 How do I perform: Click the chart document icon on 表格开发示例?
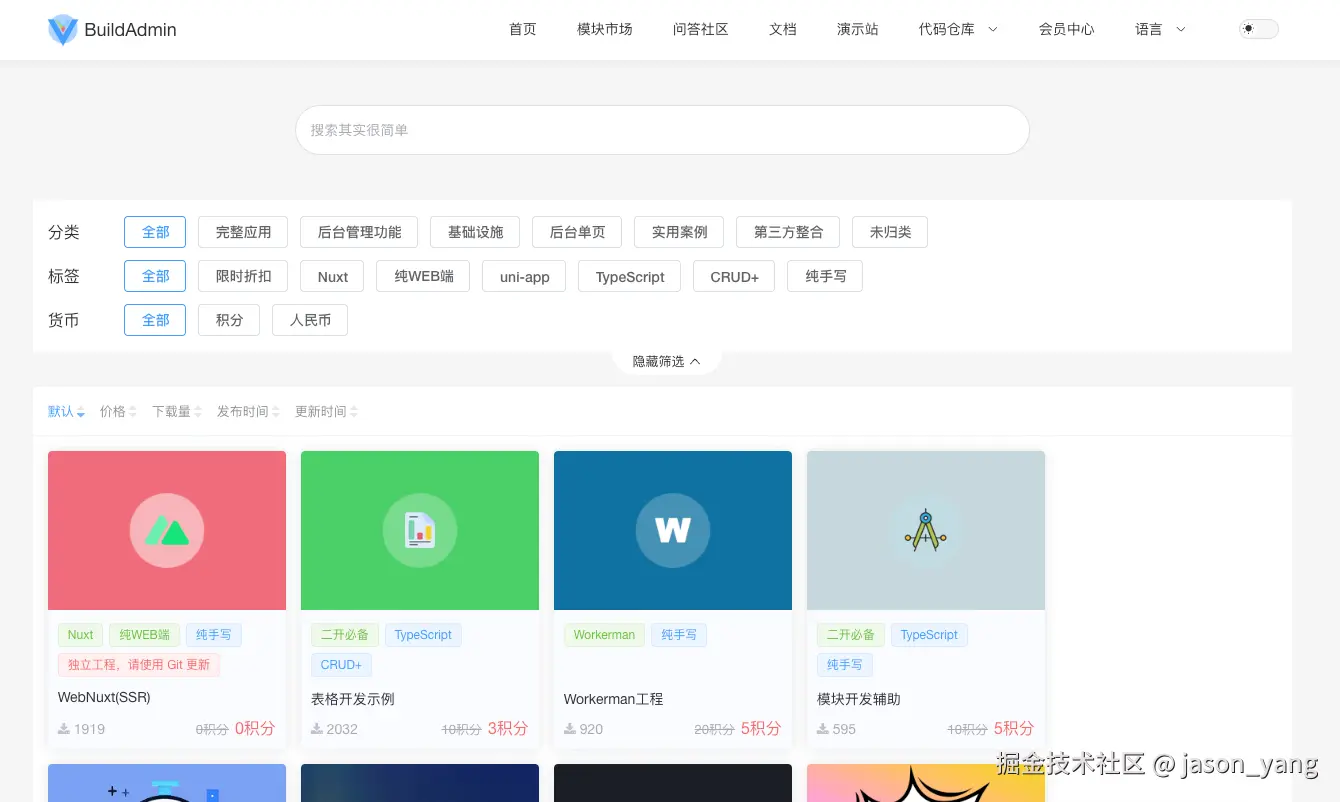[420, 530]
